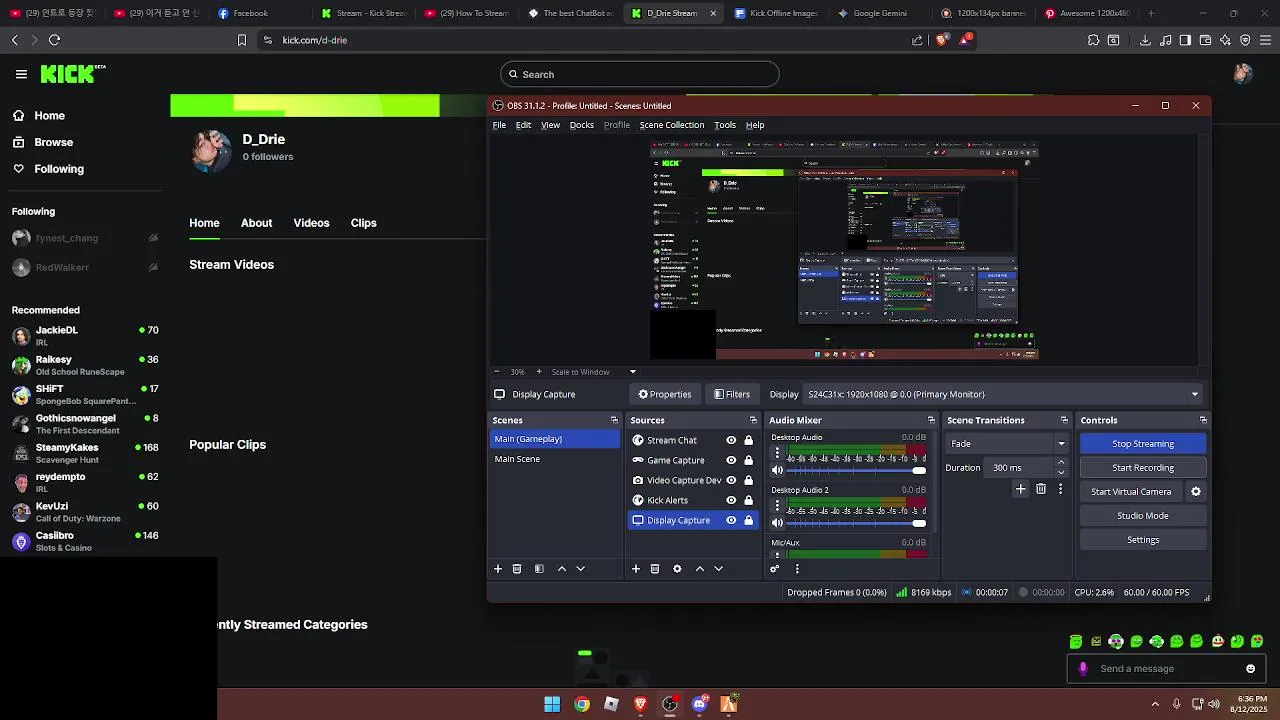Open the preview scaling dropdown arrow
Image resolution: width=1280 pixels, height=720 pixels.
pos(632,372)
